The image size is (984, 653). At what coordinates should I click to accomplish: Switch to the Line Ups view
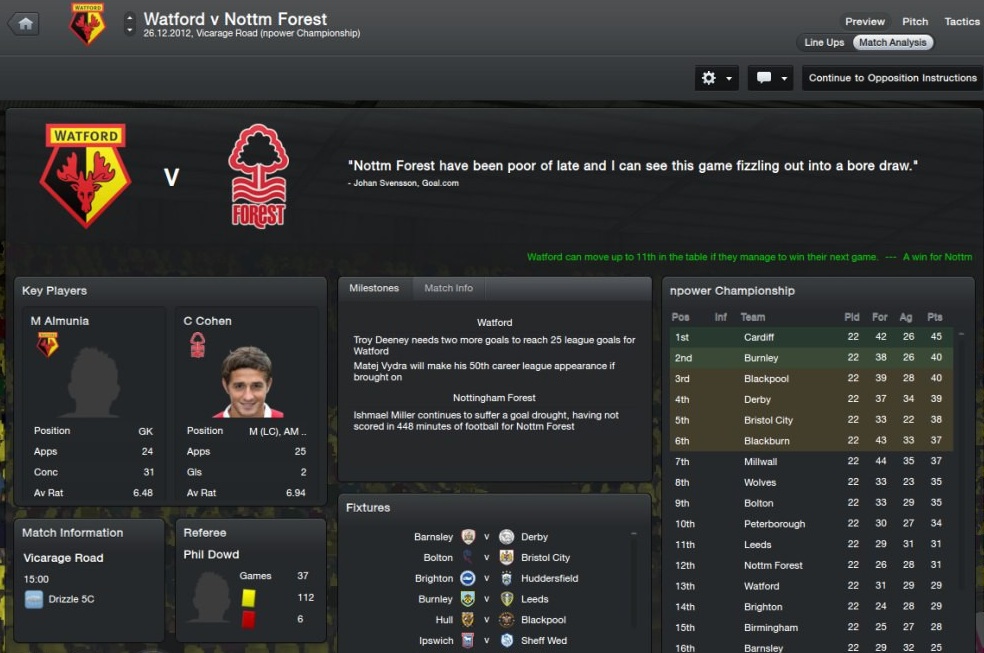point(824,43)
